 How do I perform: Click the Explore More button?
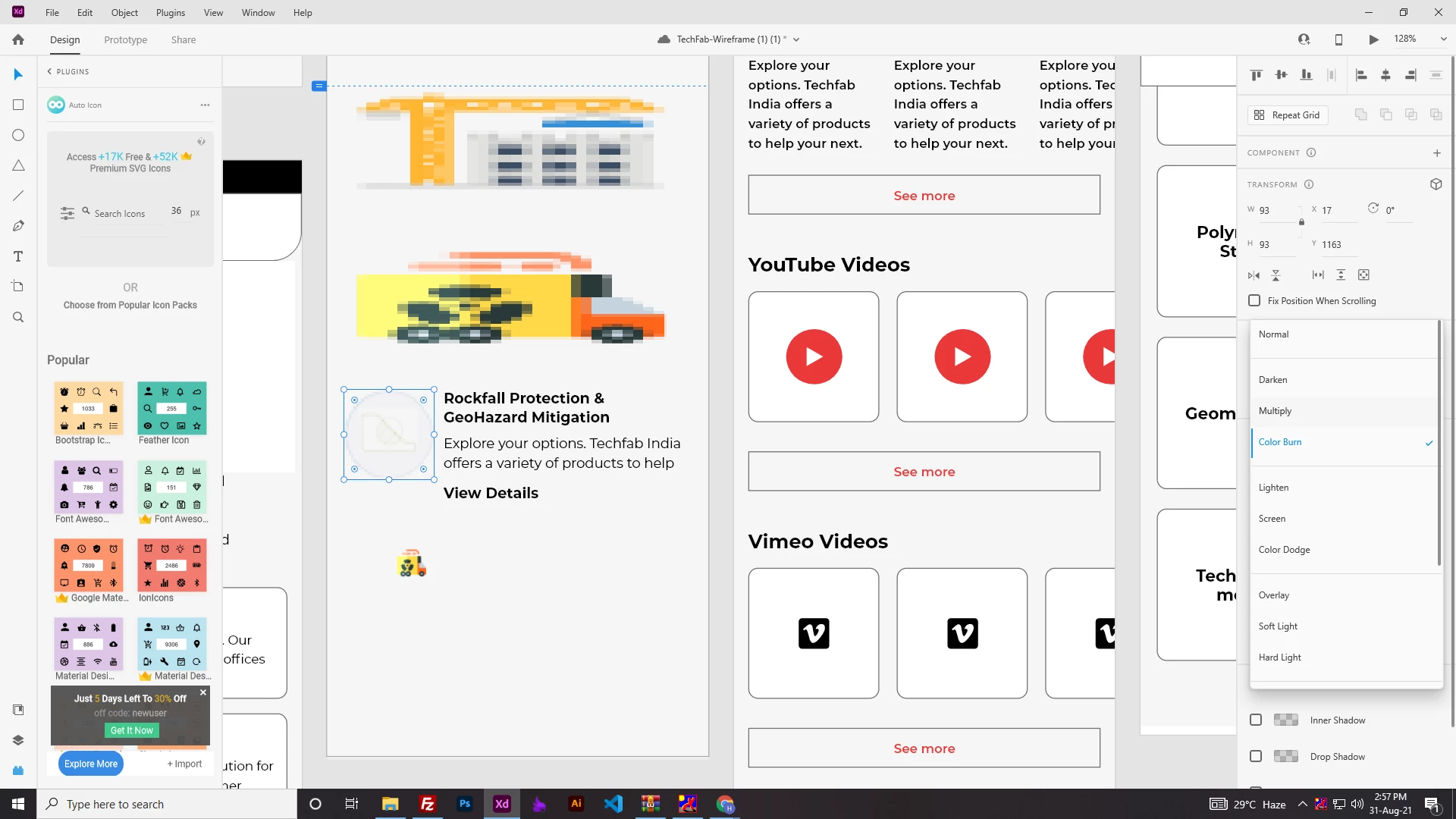pos(90,764)
